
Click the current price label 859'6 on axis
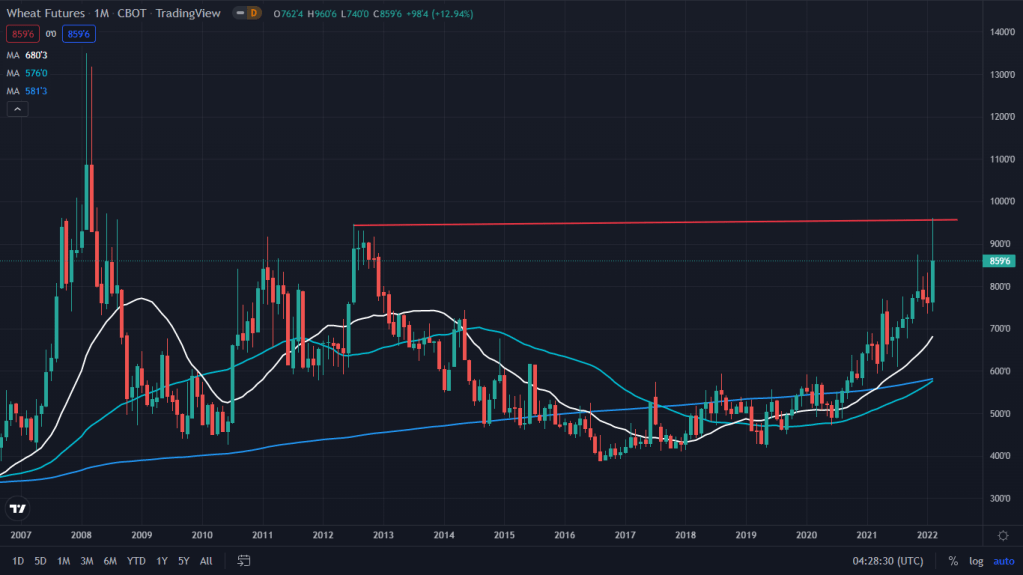coord(1000,261)
